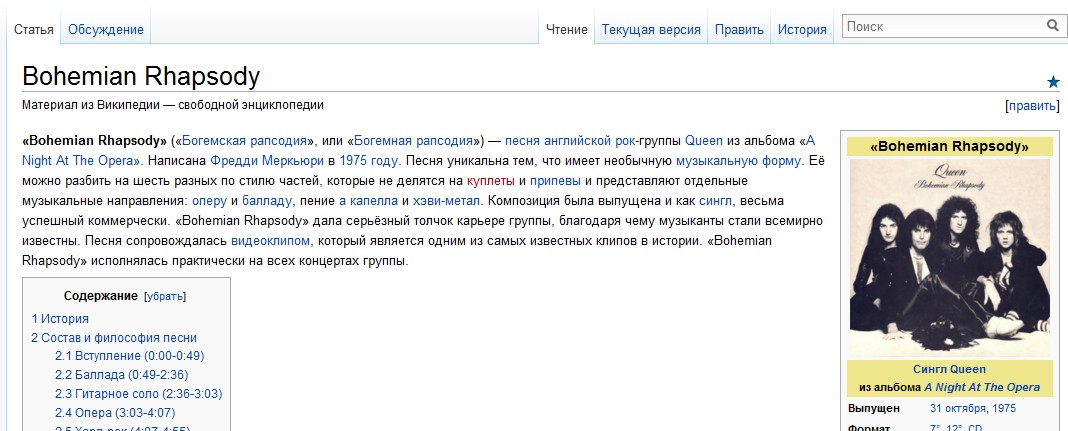Image resolution: width=1068 pixels, height=431 pixels.
Task: Open the Queen band link in intro
Action: coord(704,141)
